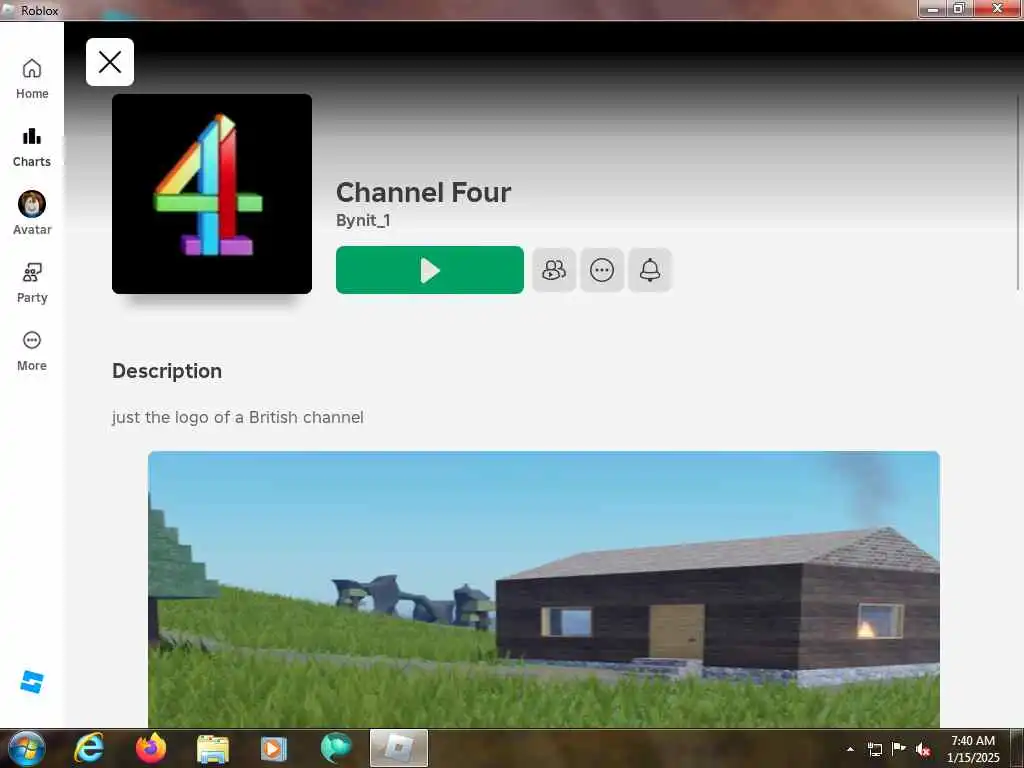The image size is (1024, 768).
Task: Click the 'just the logo of a British channel' text
Action: 238,417
